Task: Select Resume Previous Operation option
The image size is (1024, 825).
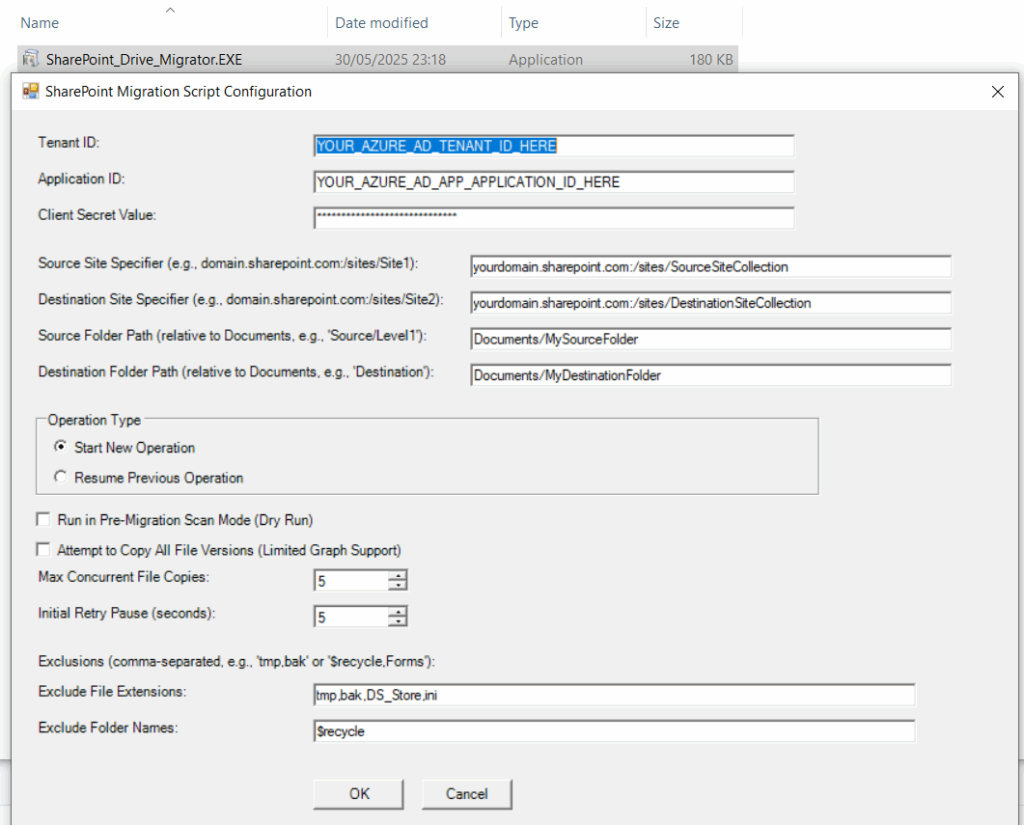Action: coord(62,478)
